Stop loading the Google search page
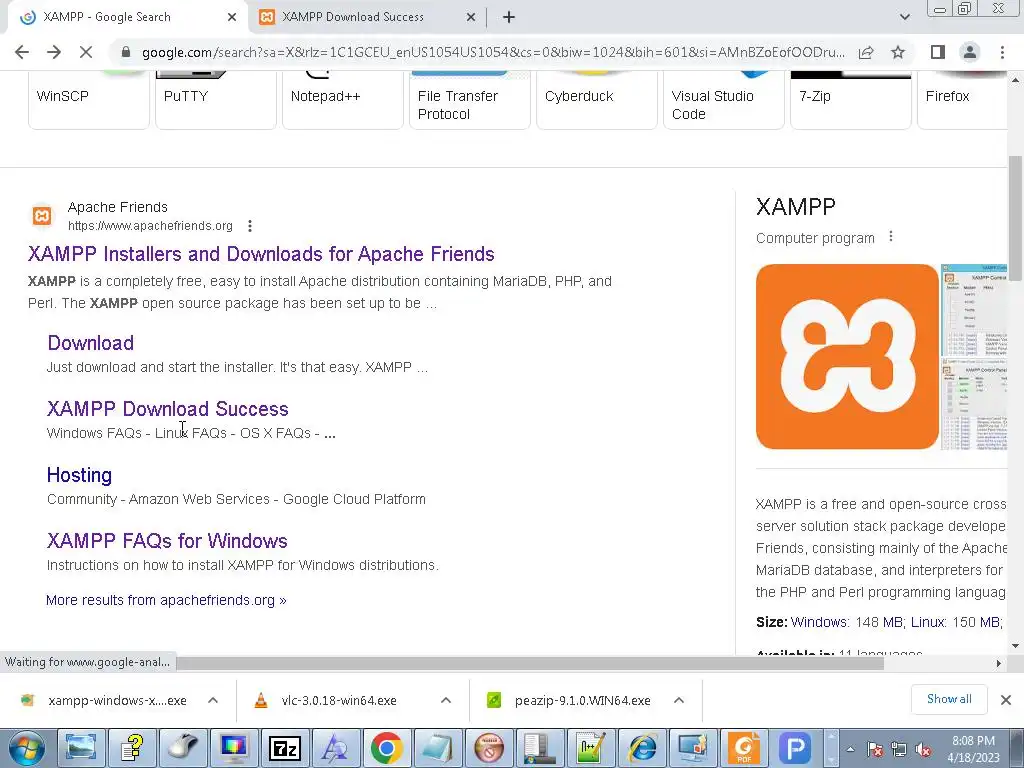Image resolution: width=1024 pixels, height=768 pixels. point(86,52)
